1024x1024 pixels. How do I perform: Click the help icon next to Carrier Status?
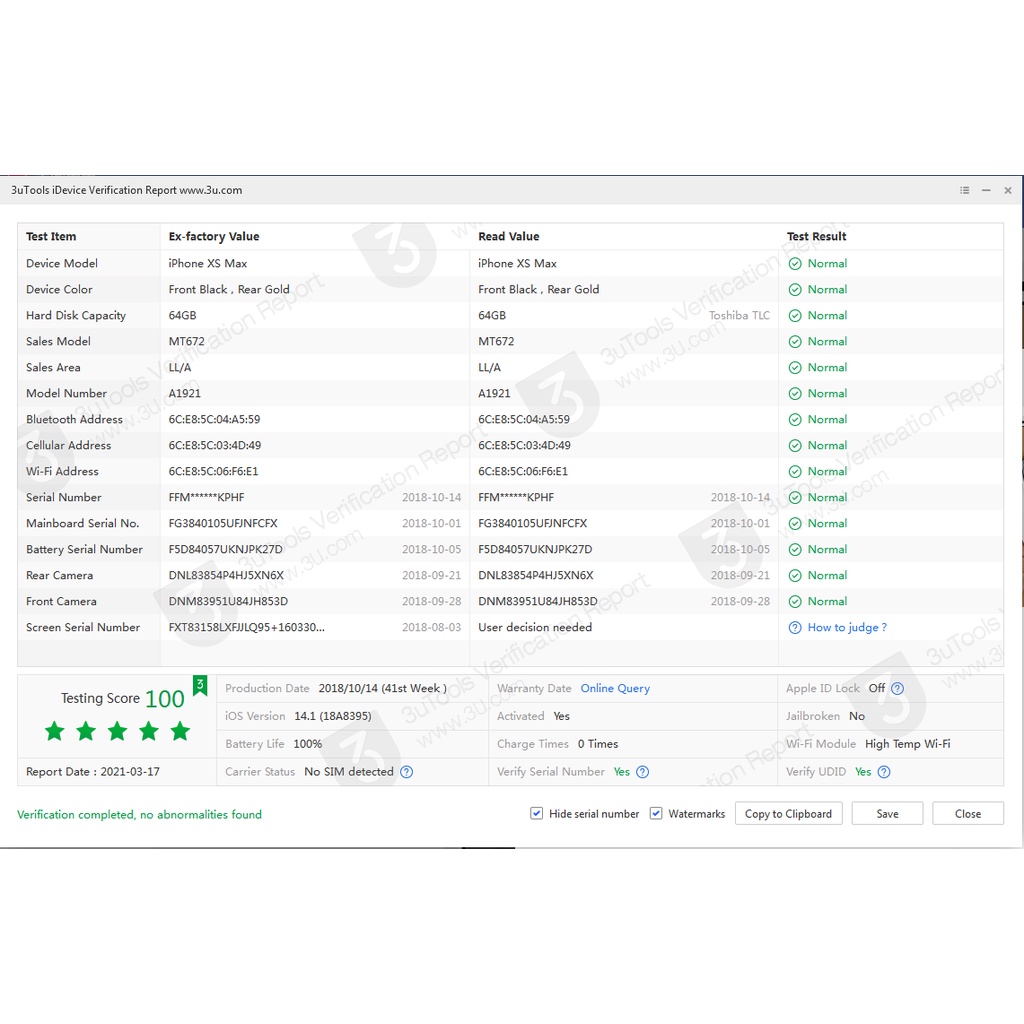(406, 772)
